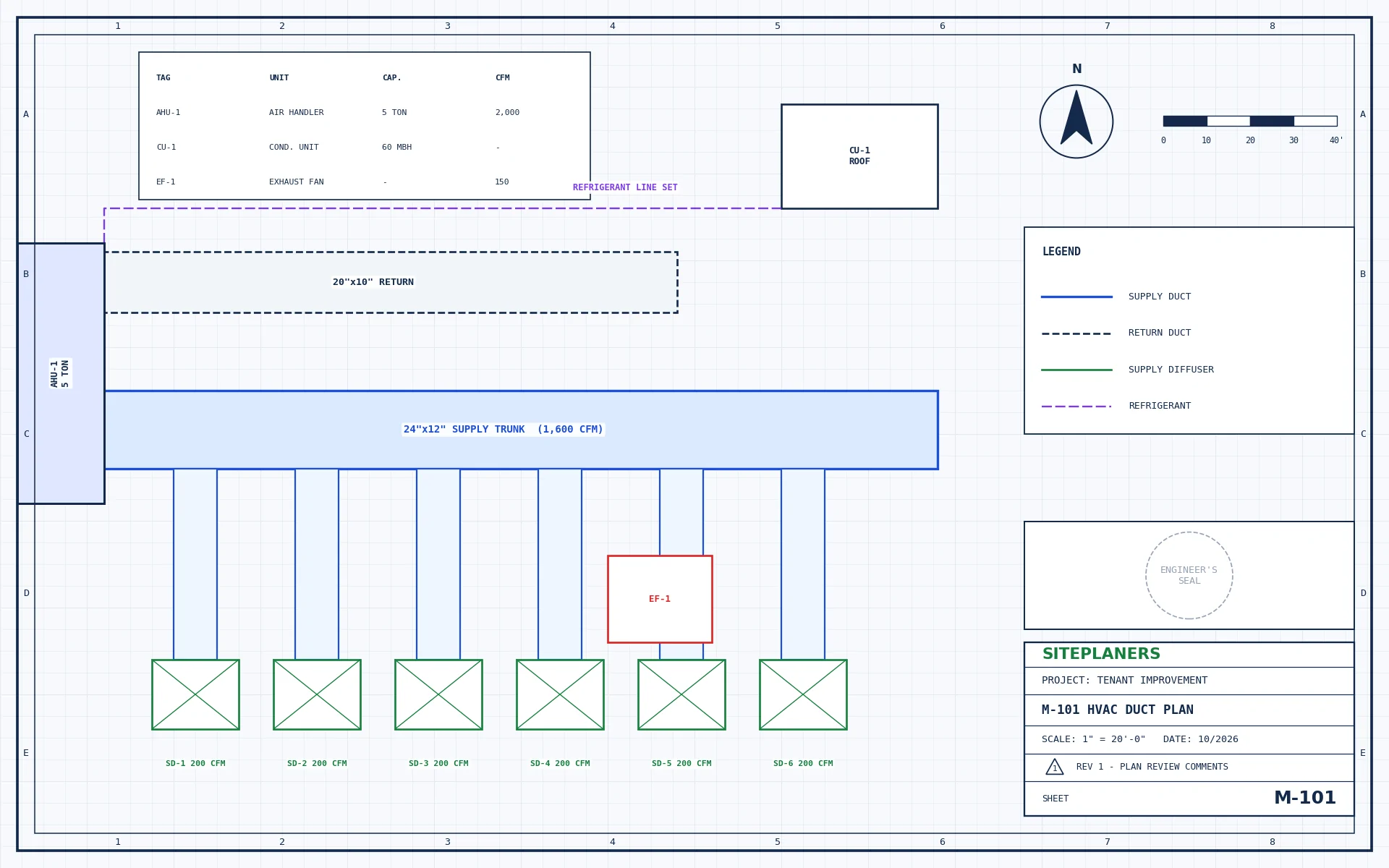1389x868 pixels.
Task: Click the 150 CFM value for EF-1
Action: [x=502, y=182]
